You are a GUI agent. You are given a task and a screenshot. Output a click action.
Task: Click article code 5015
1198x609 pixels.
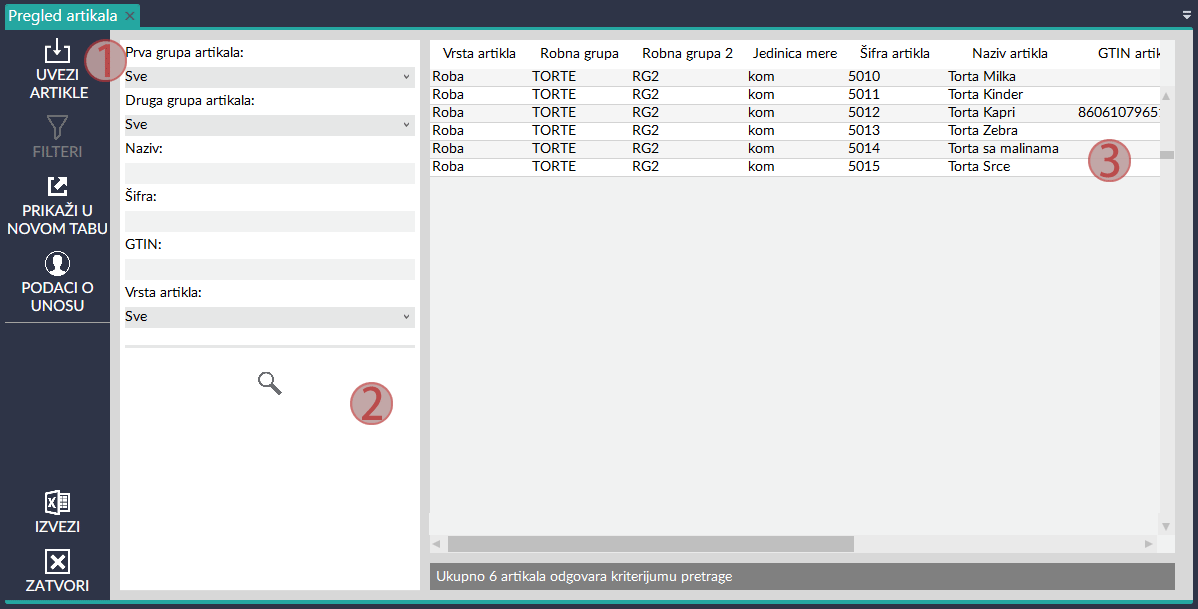864,167
